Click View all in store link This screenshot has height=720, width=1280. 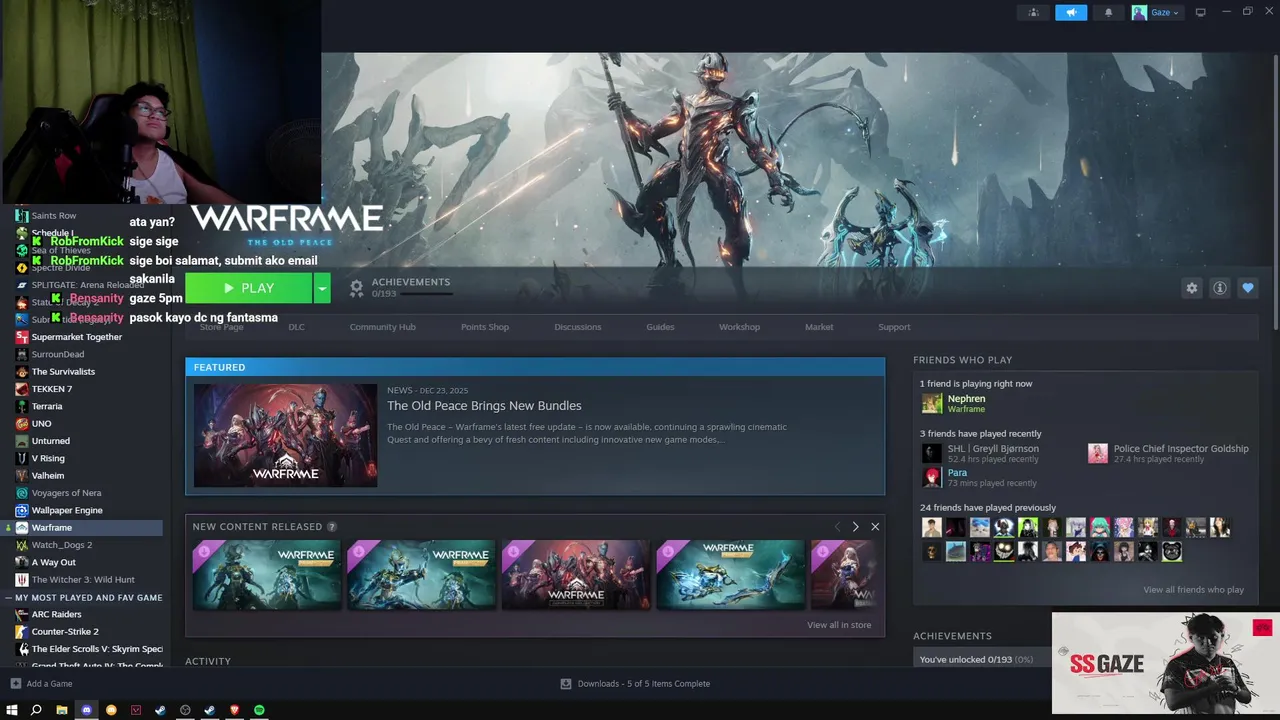click(839, 625)
